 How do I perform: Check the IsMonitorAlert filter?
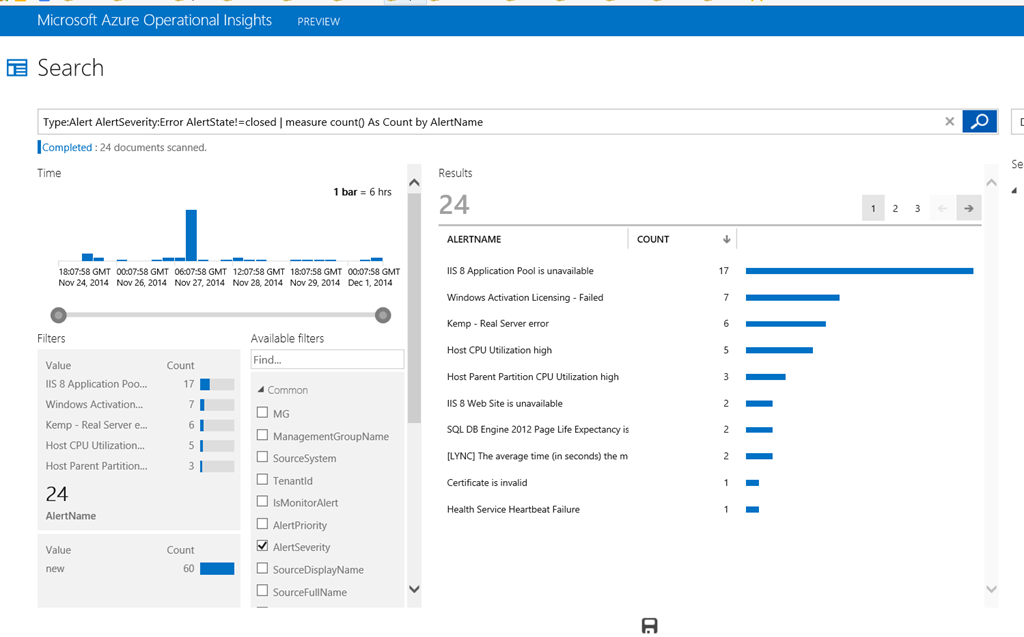pos(263,502)
